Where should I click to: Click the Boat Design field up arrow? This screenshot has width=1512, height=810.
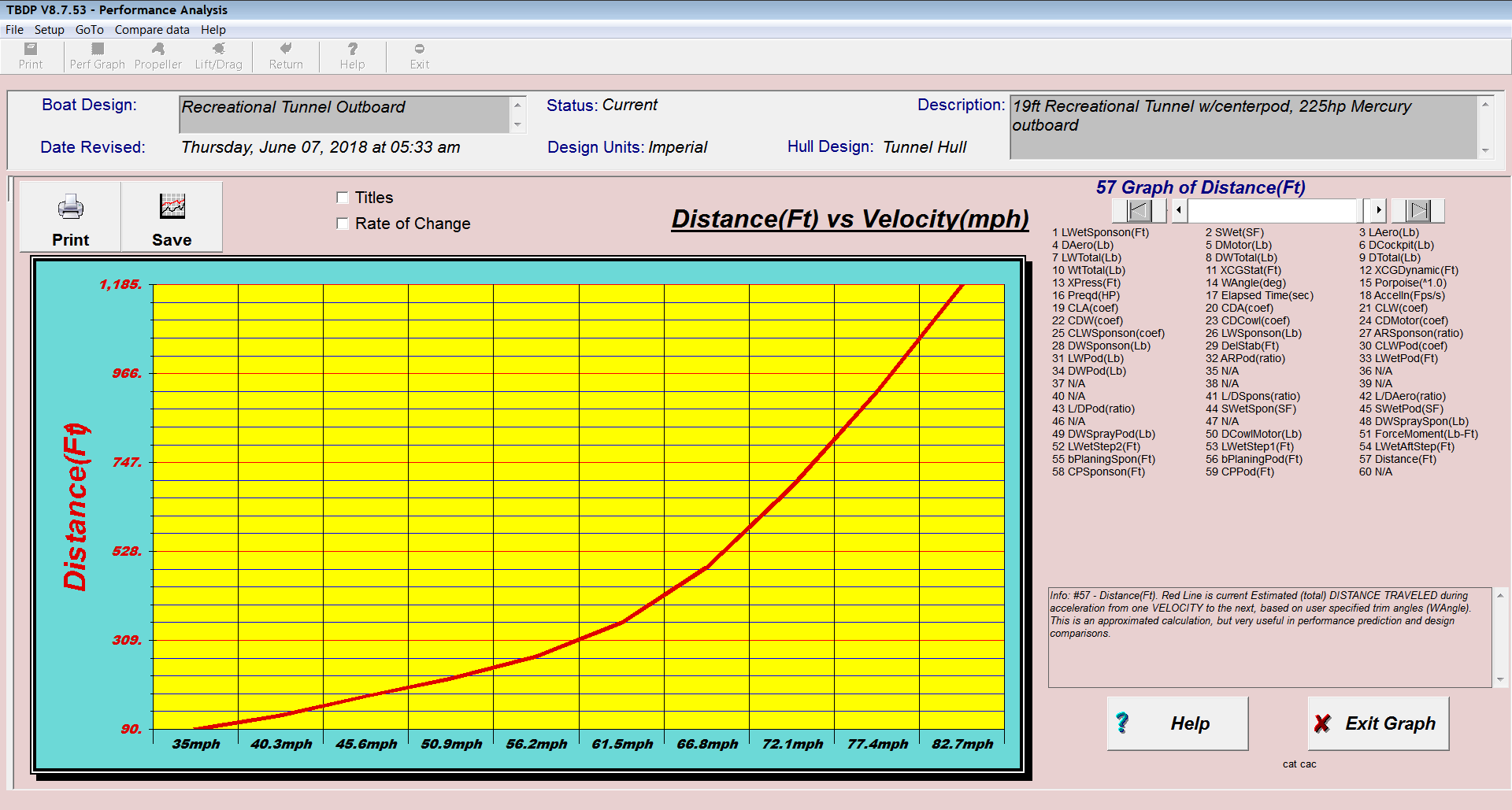click(x=517, y=105)
